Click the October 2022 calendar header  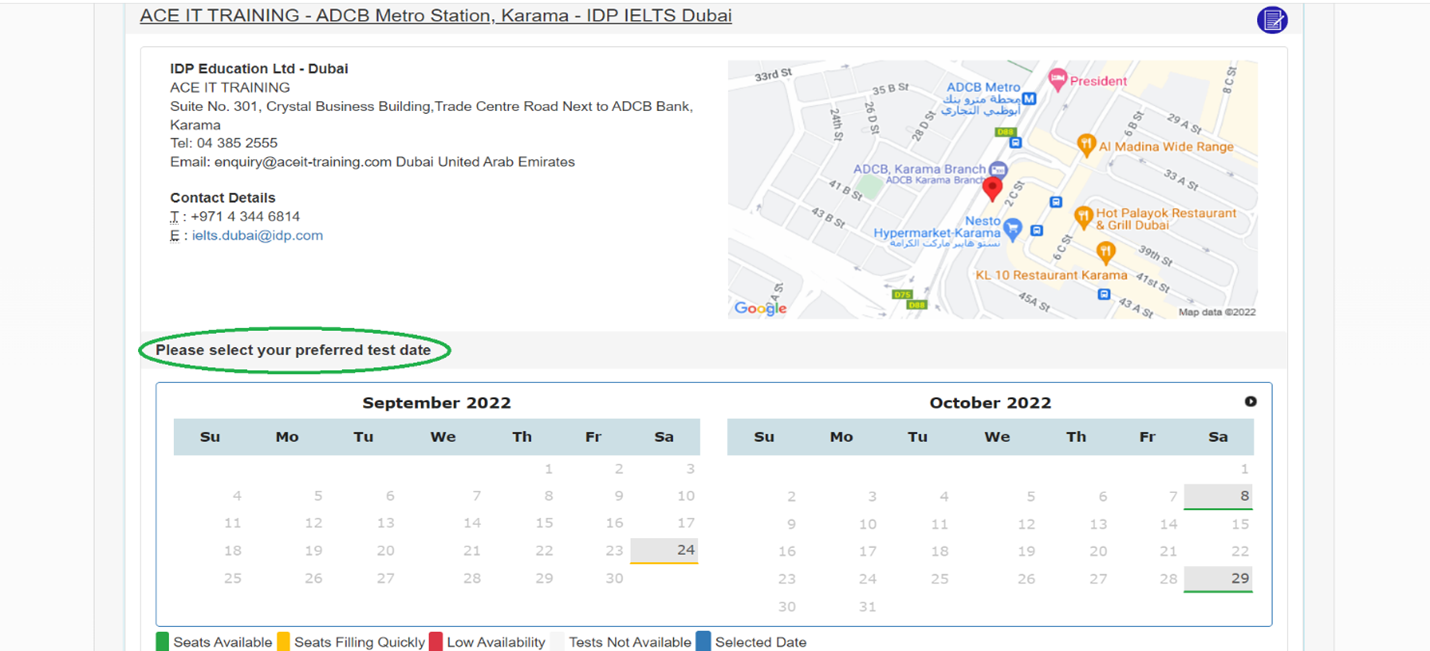990,402
